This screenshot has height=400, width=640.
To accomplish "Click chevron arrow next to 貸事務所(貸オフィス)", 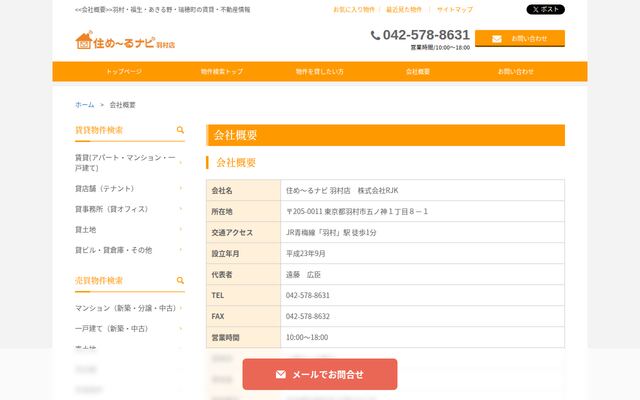I will tap(181, 209).
